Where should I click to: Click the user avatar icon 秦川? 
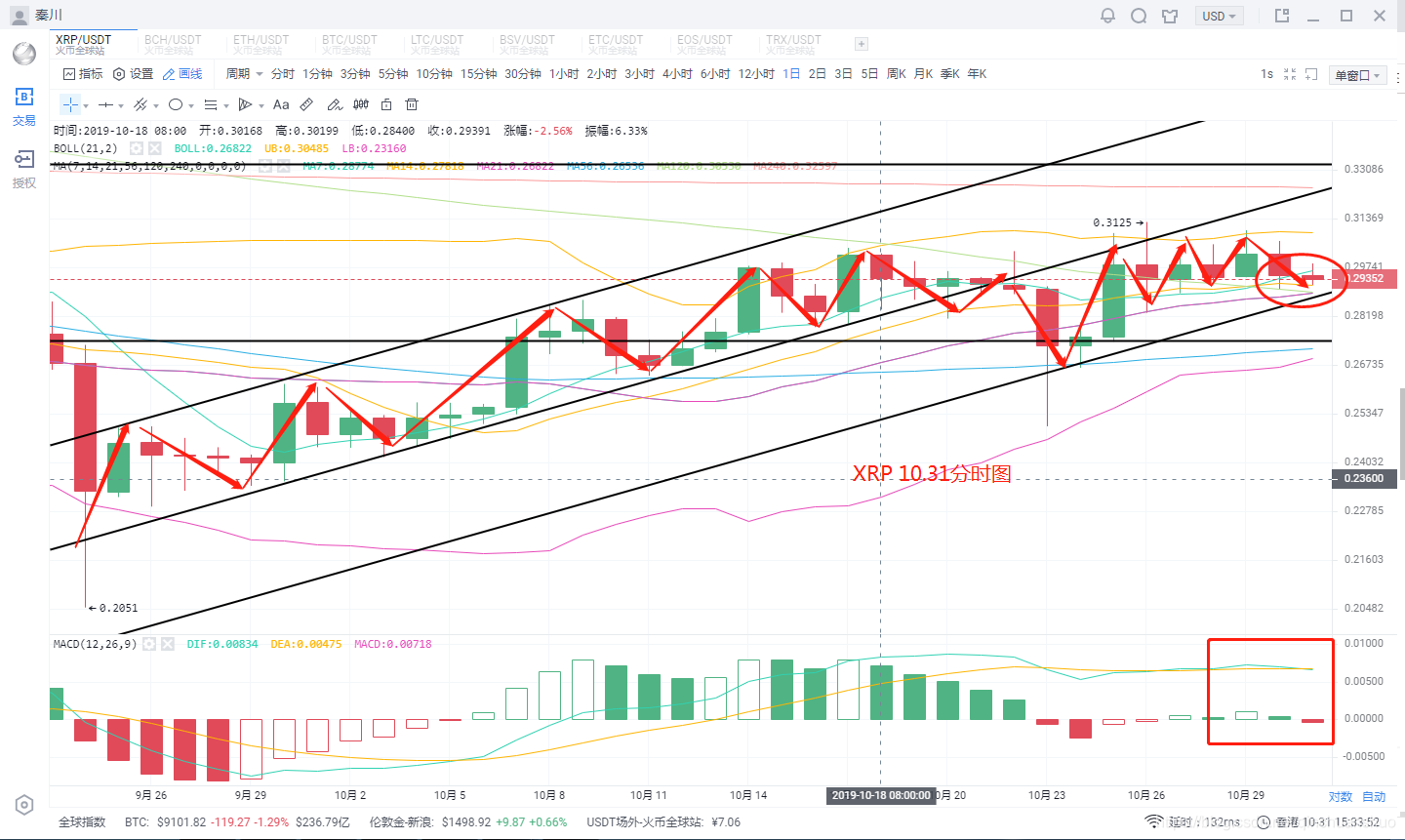pos(20,16)
